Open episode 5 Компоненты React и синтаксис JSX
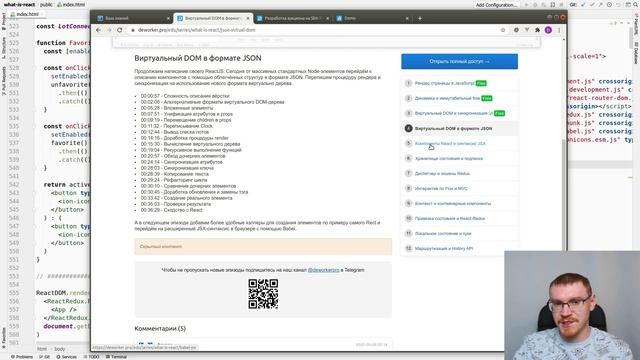 tap(450, 144)
